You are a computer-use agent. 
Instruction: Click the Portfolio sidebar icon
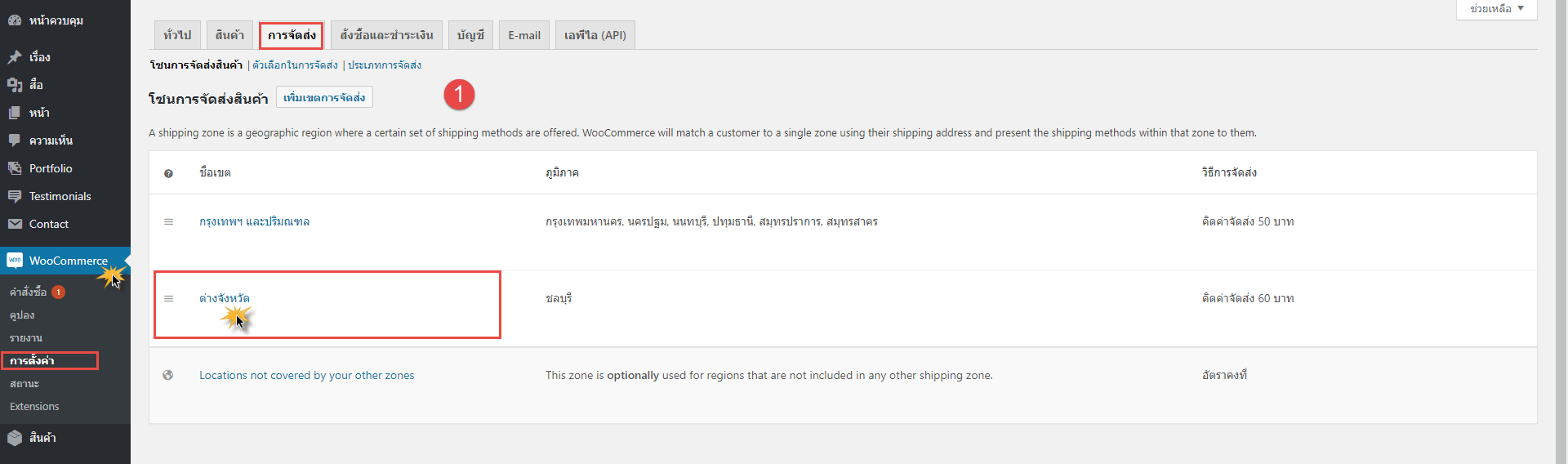pyautogui.click(x=15, y=168)
